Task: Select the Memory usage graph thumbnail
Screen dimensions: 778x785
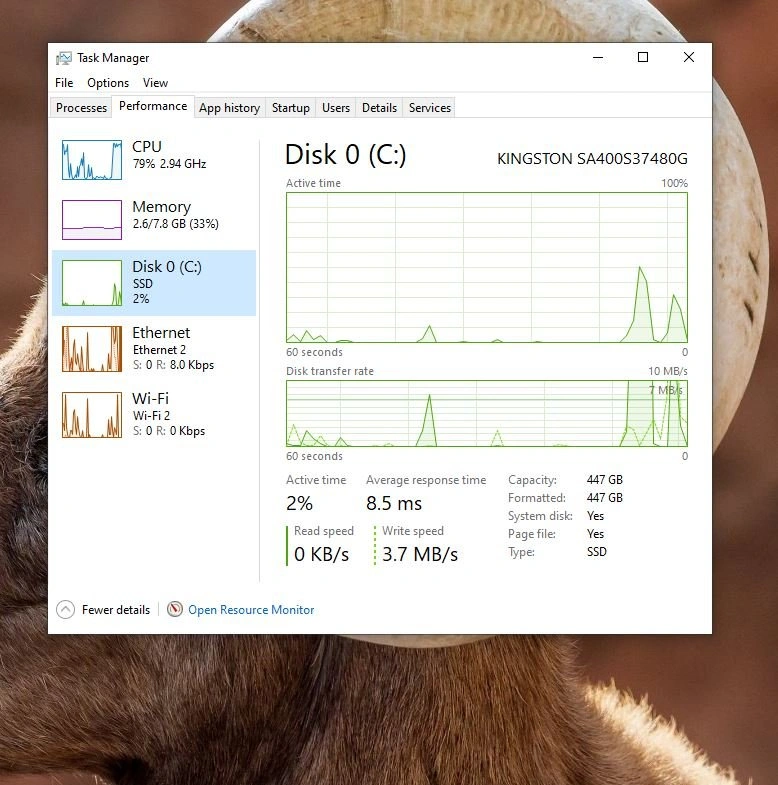Action: (x=92, y=220)
